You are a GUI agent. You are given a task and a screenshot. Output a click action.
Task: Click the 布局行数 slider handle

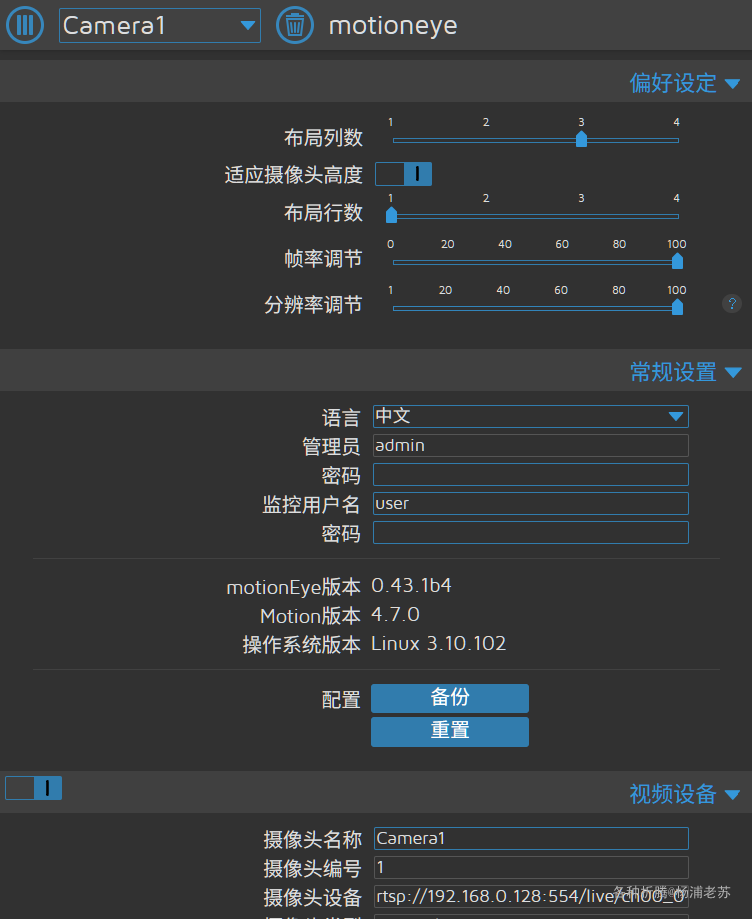tap(391, 215)
